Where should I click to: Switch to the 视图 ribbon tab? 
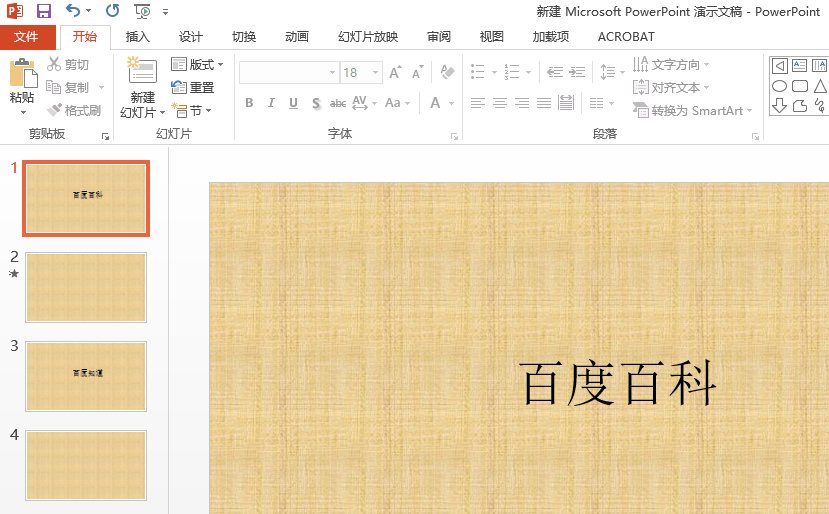pos(491,36)
